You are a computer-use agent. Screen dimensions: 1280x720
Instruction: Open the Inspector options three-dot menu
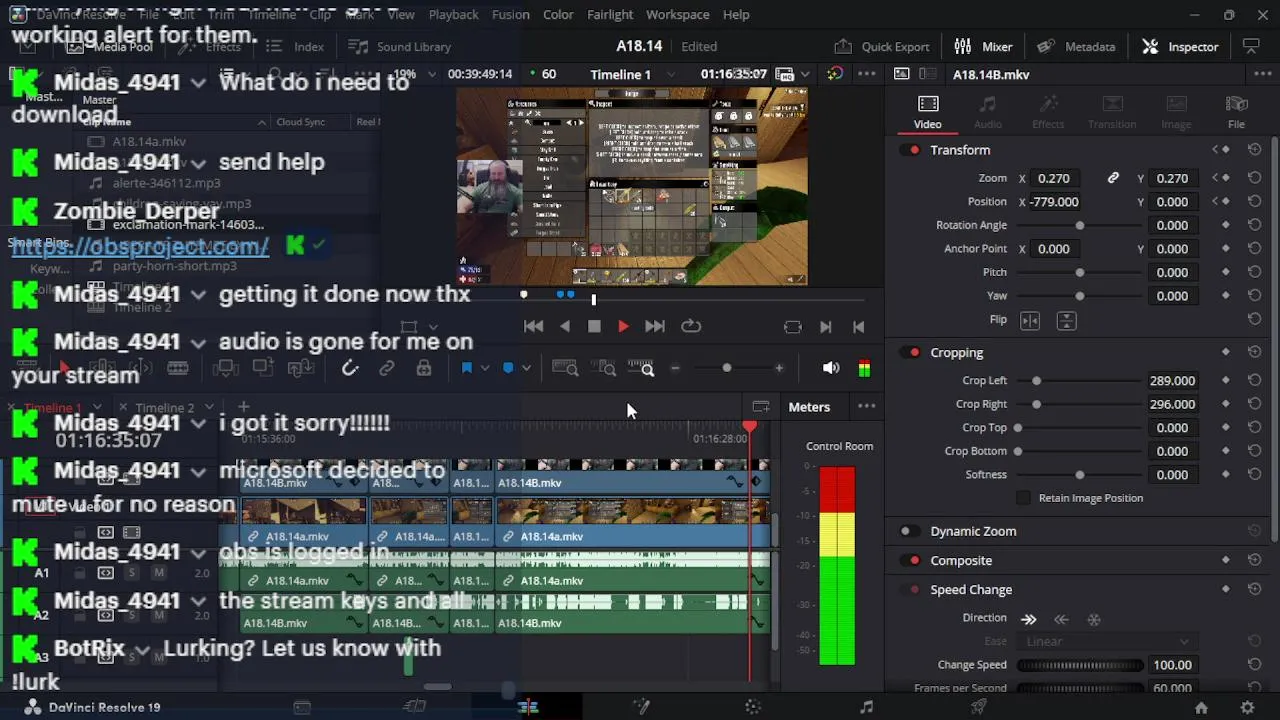[1261, 74]
